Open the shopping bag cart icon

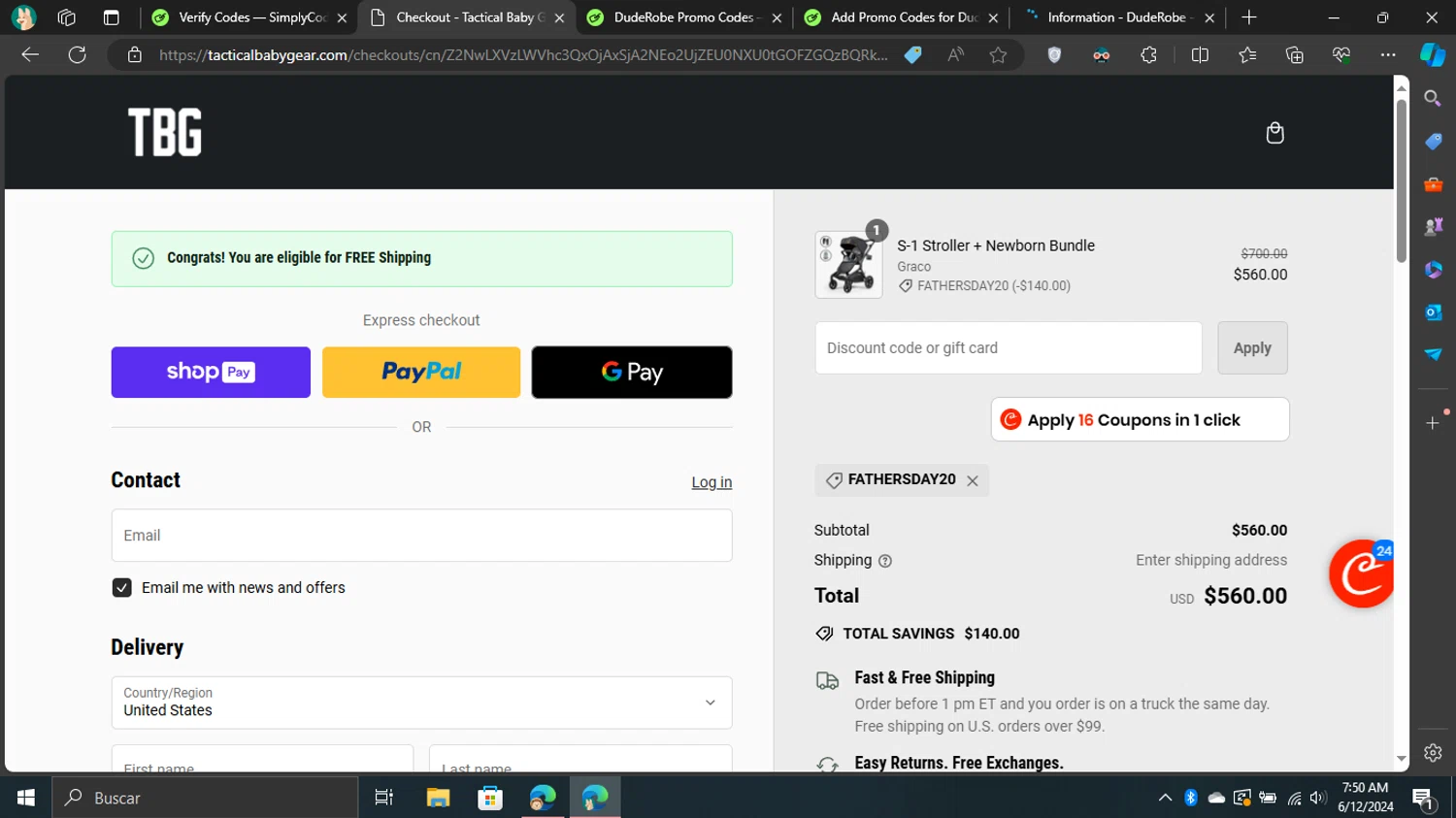click(x=1274, y=133)
